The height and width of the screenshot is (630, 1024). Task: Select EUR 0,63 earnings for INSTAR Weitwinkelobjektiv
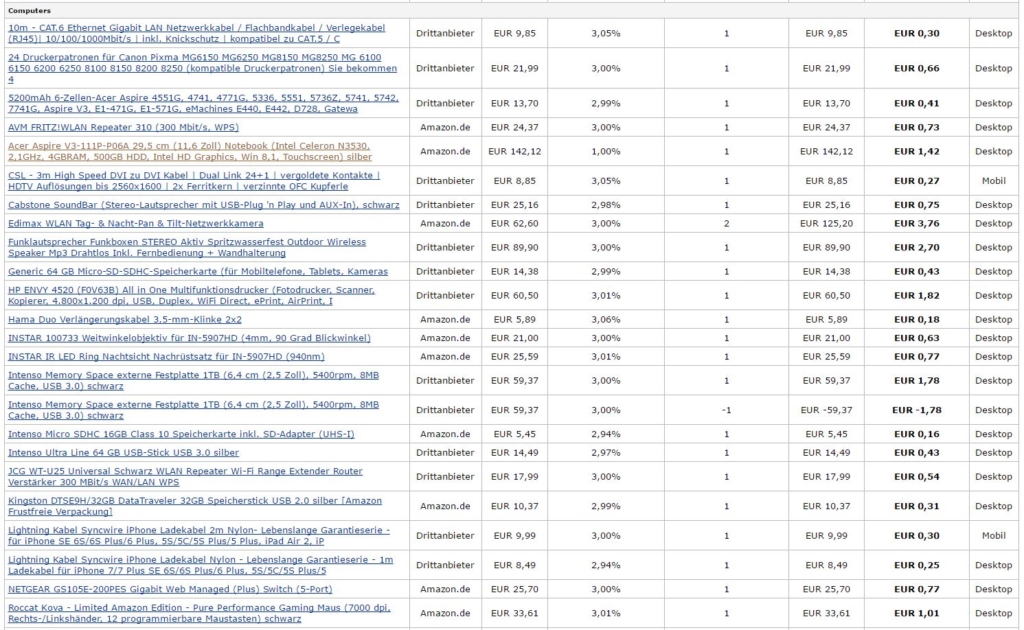point(916,338)
